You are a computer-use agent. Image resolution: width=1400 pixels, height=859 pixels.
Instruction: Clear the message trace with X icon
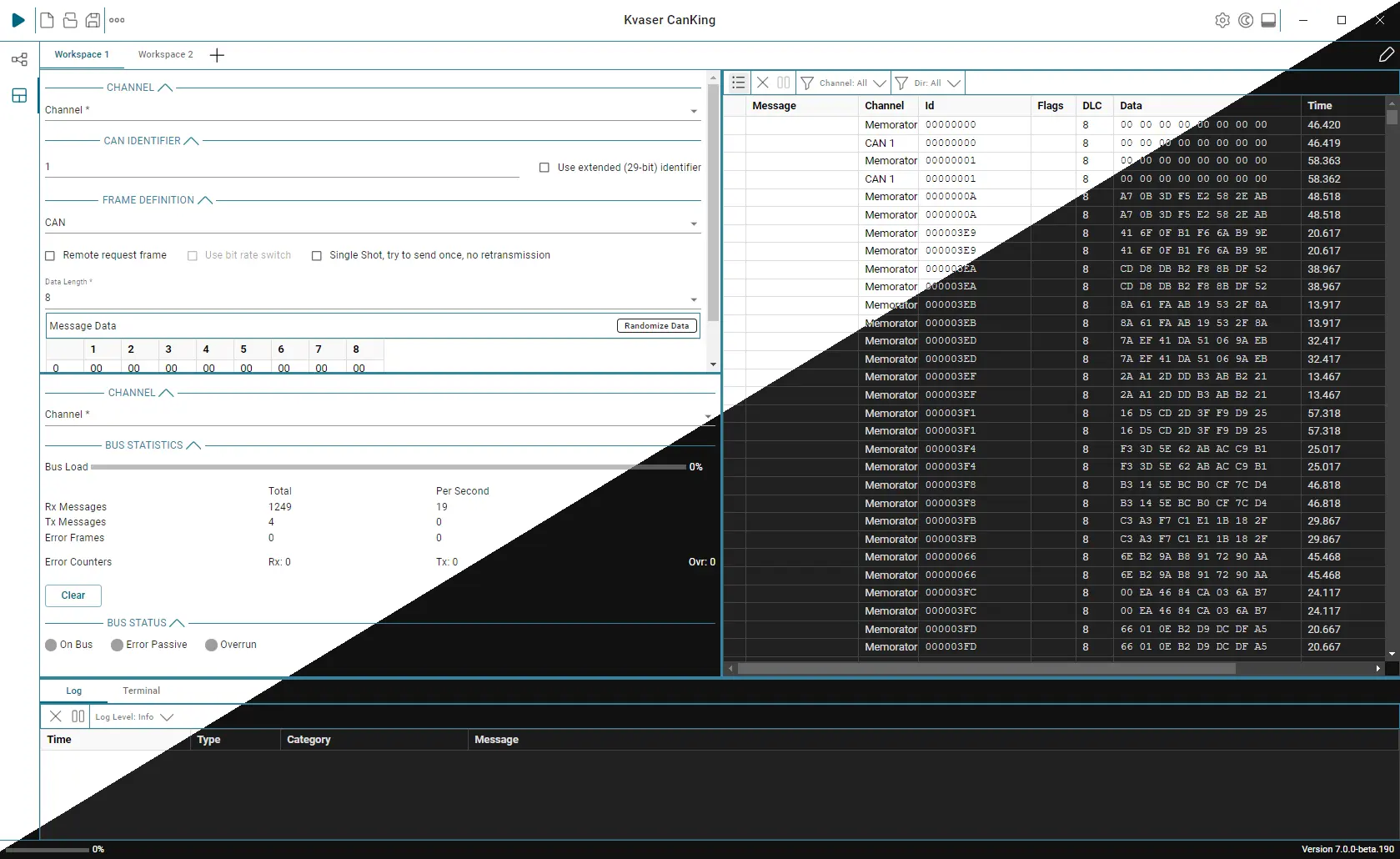[762, 83]
